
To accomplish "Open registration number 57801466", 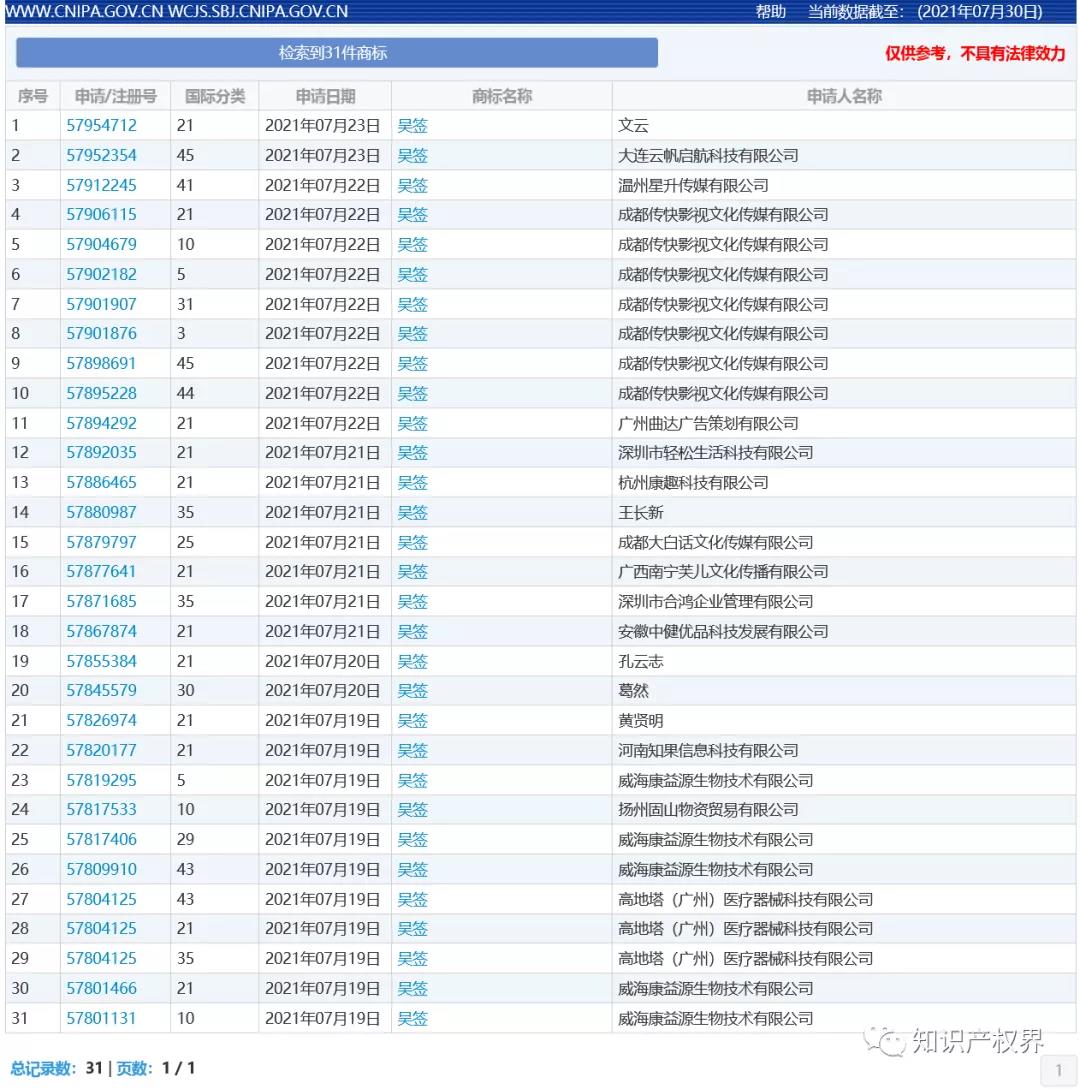I will click(101, 988).
